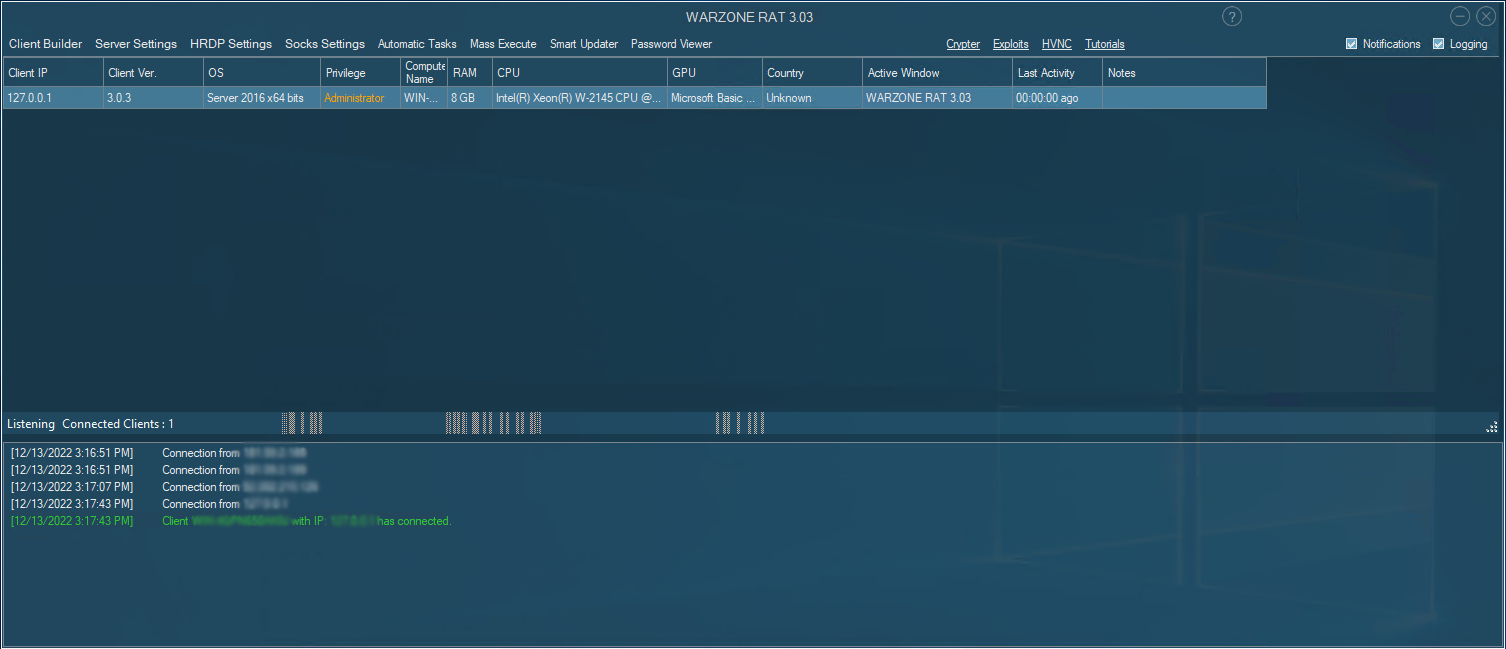Click the Notes column header
The image size is (1506, 649).
(1184, 72)
